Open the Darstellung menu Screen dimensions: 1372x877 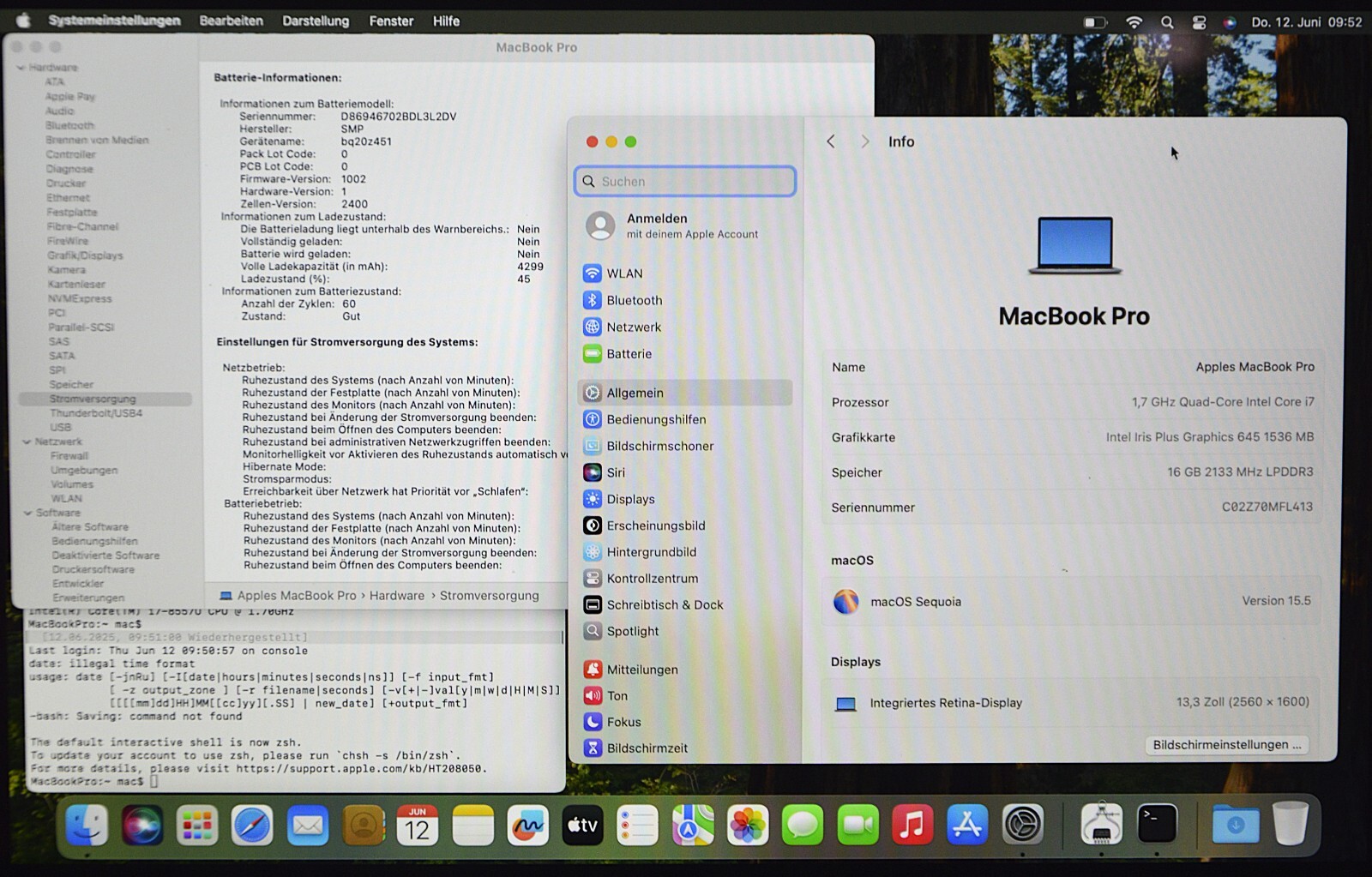[316, 21]
